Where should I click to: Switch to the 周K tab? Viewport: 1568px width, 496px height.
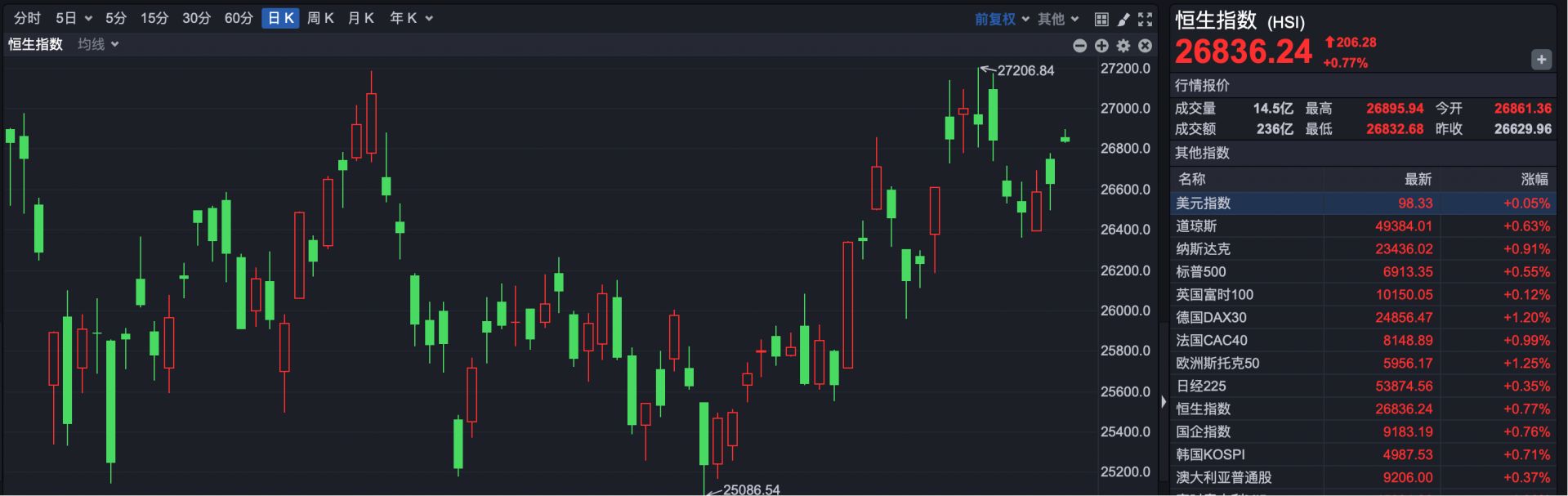[x=320, y=18]
